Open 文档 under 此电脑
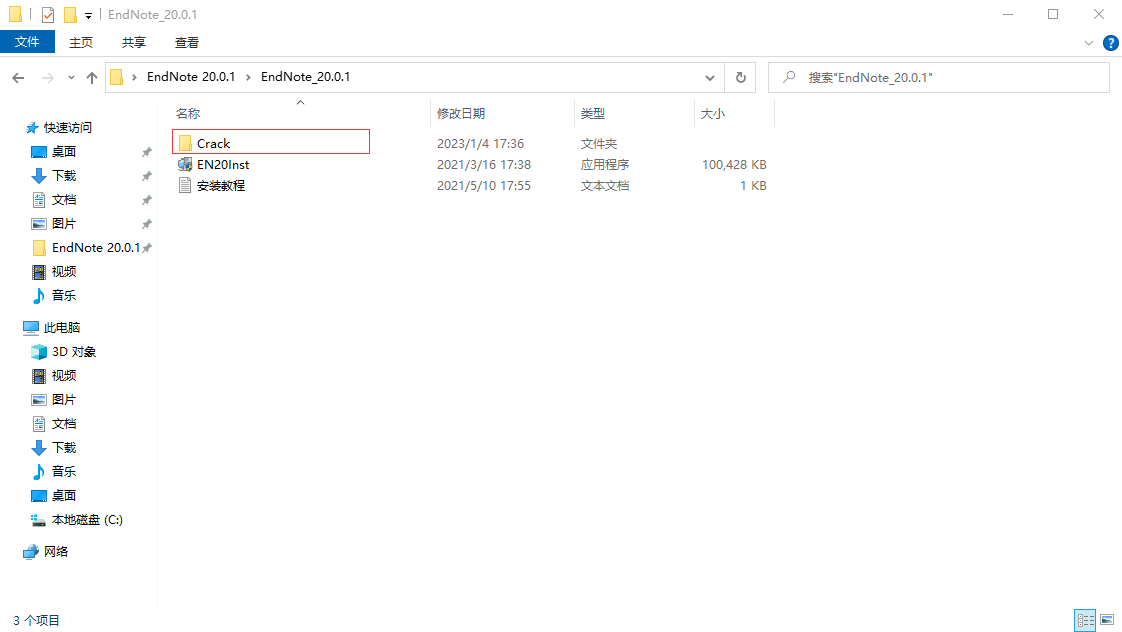Viewport: 1122px width, 632px height. point(64,424)
